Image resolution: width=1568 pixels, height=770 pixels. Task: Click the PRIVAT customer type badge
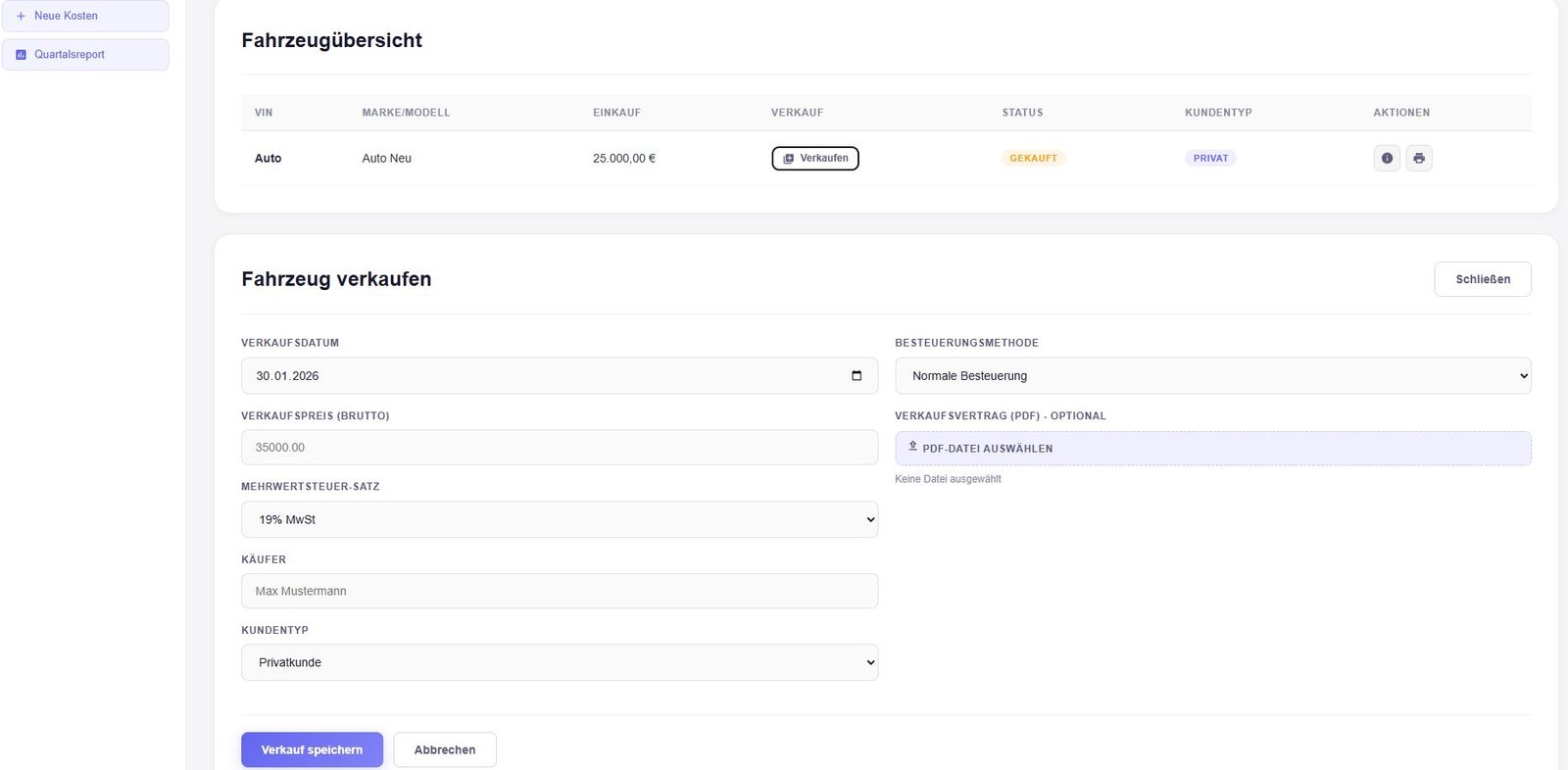[1210, 159]
